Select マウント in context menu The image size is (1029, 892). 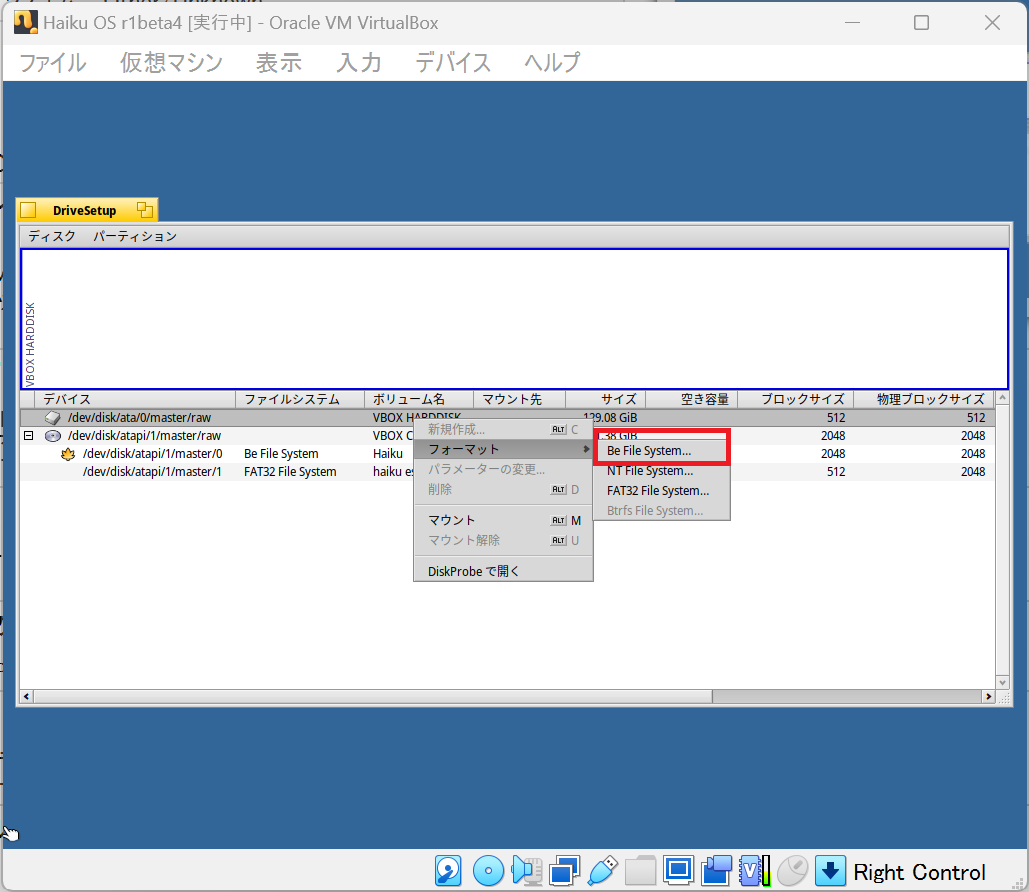click(503, 520)
